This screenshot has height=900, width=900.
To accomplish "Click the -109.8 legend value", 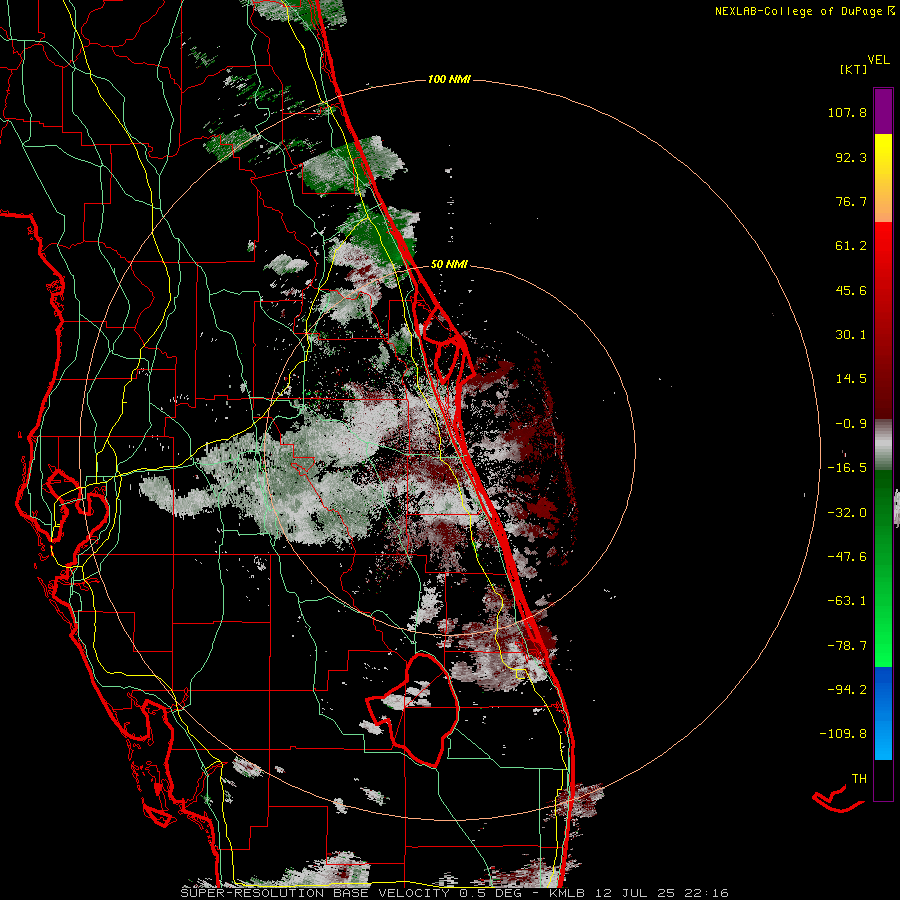I will click(843, 734).
